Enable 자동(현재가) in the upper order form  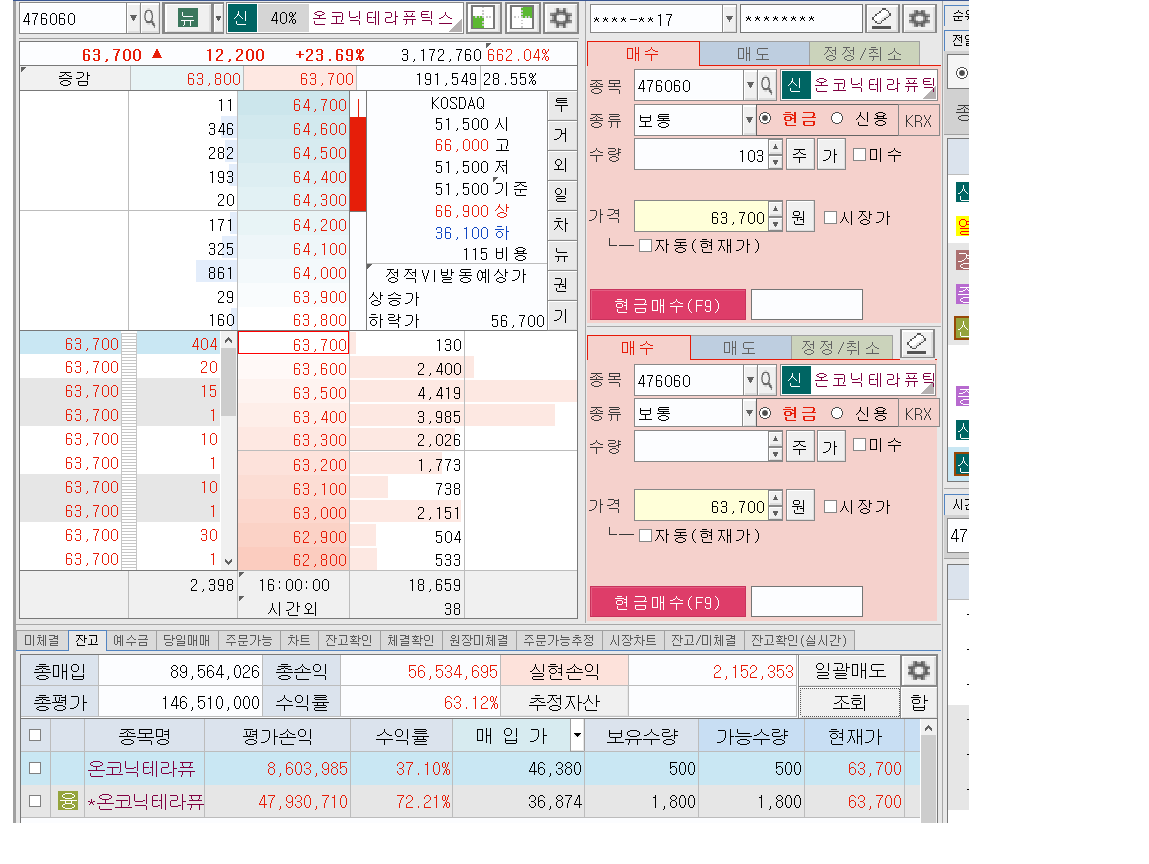[x=646, y=245]
